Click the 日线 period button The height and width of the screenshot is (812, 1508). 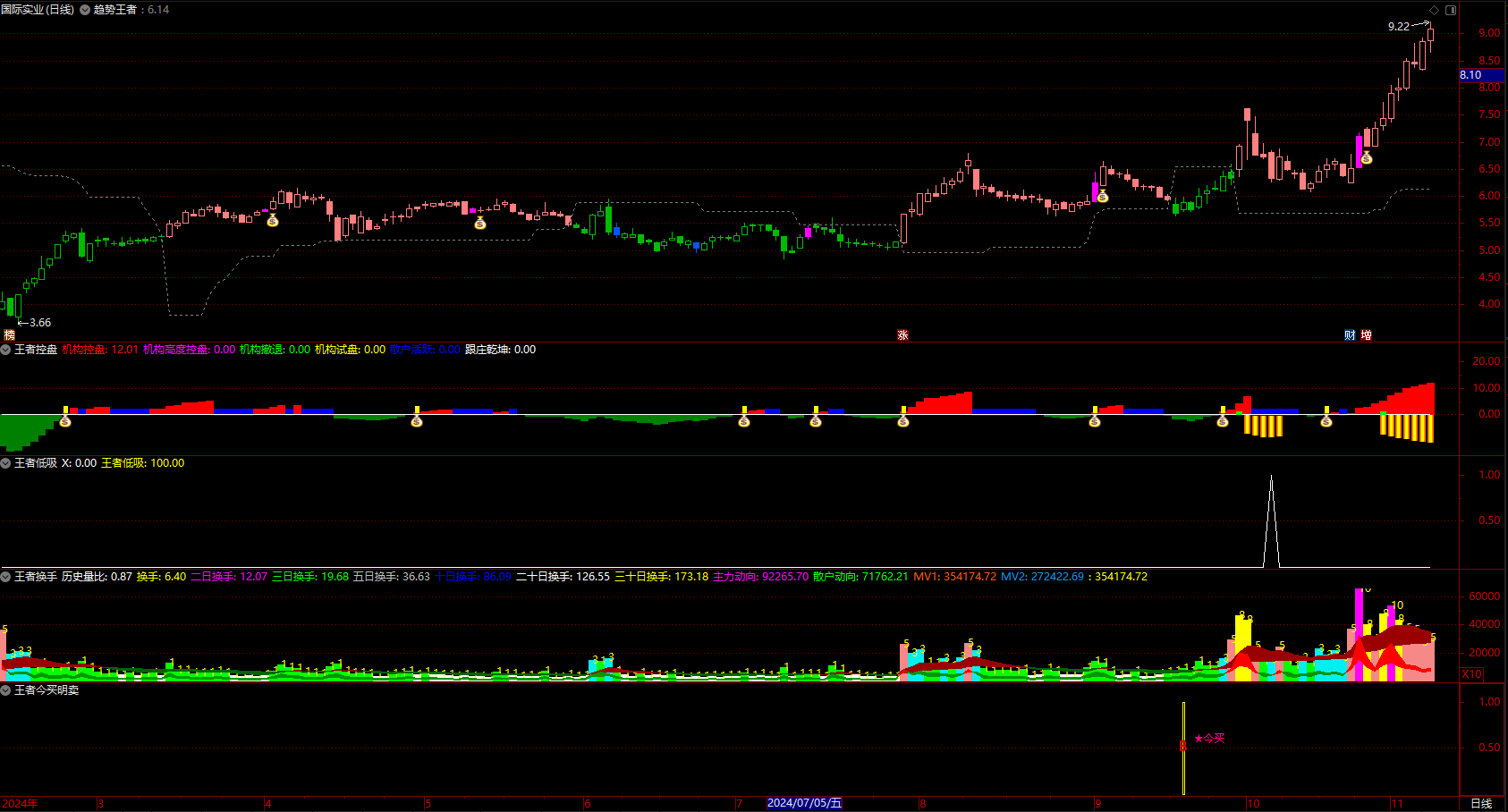click(1481, 803)
